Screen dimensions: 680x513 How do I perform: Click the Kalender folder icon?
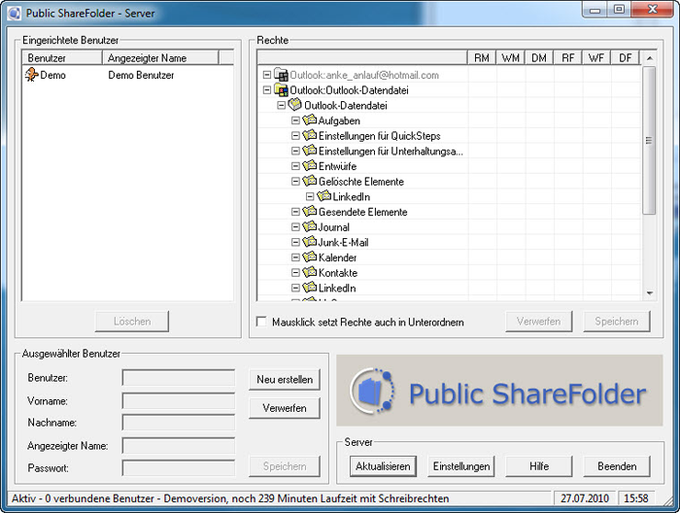[309, 256]
